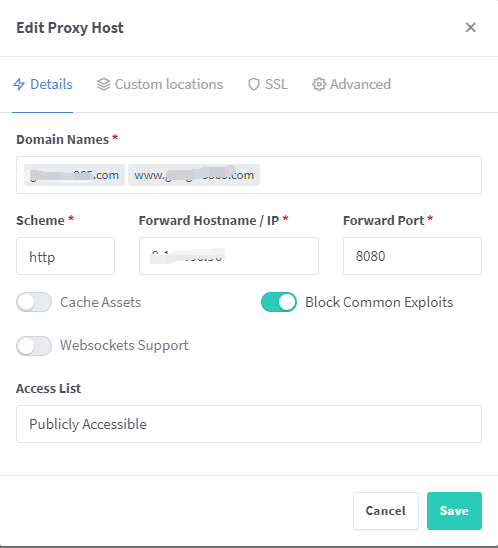498x548 pixels.
Task: Click the Cancel button
Action: (x=386, y=511)
